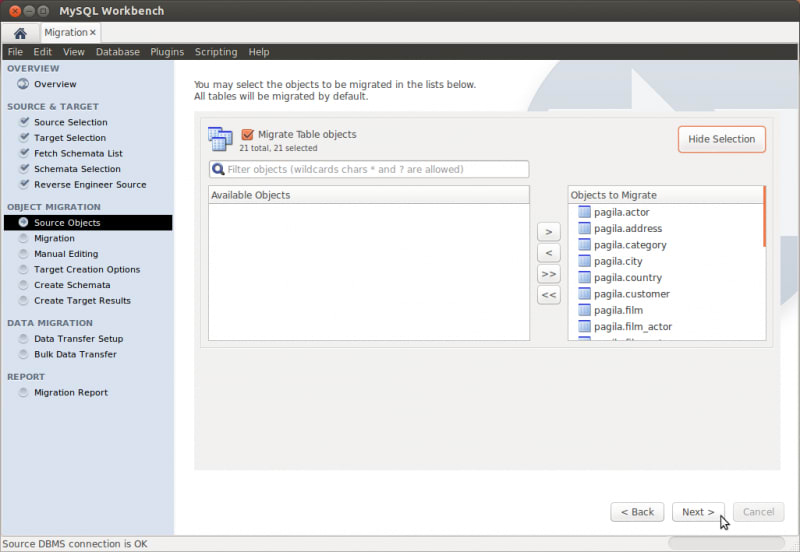Image resolution: width=800 pixels, height=552 pixels.
Task: Open the File menu
Action: click(x=15, y=52)
